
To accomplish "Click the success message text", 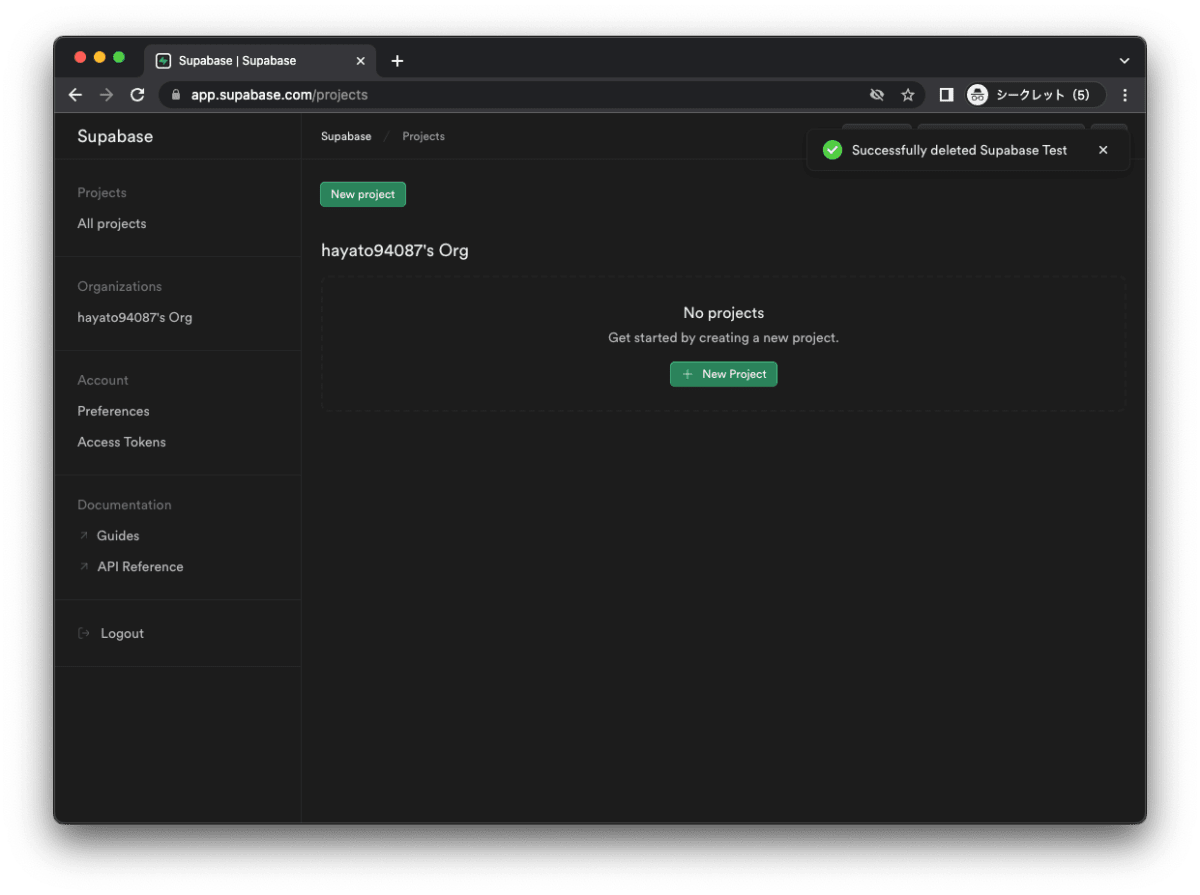I will tap(960, 150).
